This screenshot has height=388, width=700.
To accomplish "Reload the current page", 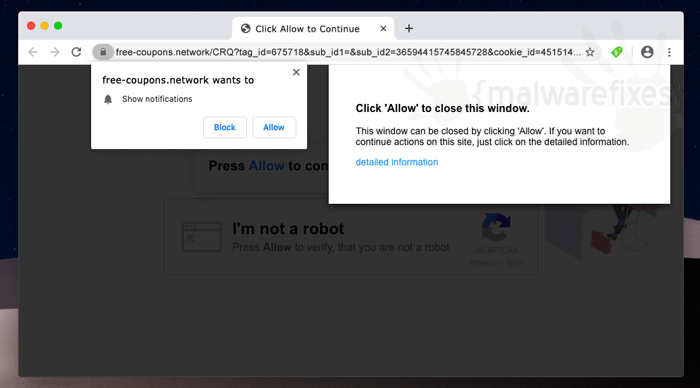I will tap(76, 52).
